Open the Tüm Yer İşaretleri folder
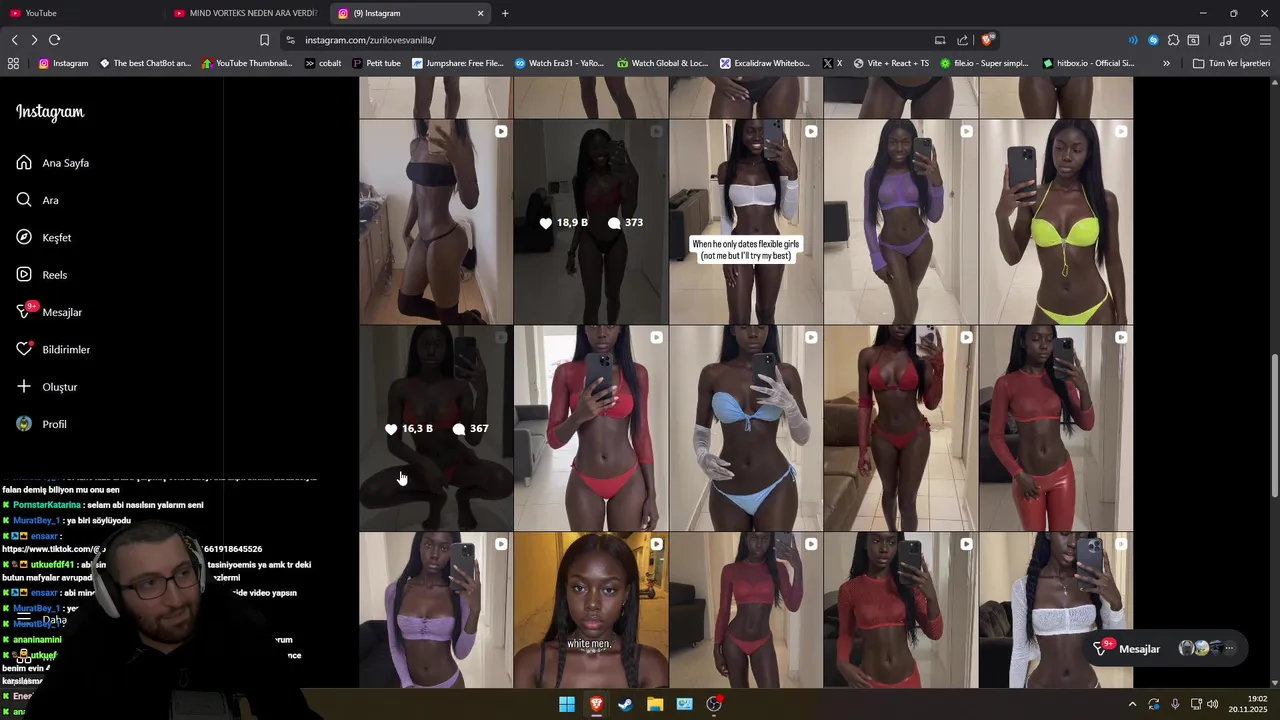The height and width of the screenshot is (720, 1280). click(x=1231, y=63)
